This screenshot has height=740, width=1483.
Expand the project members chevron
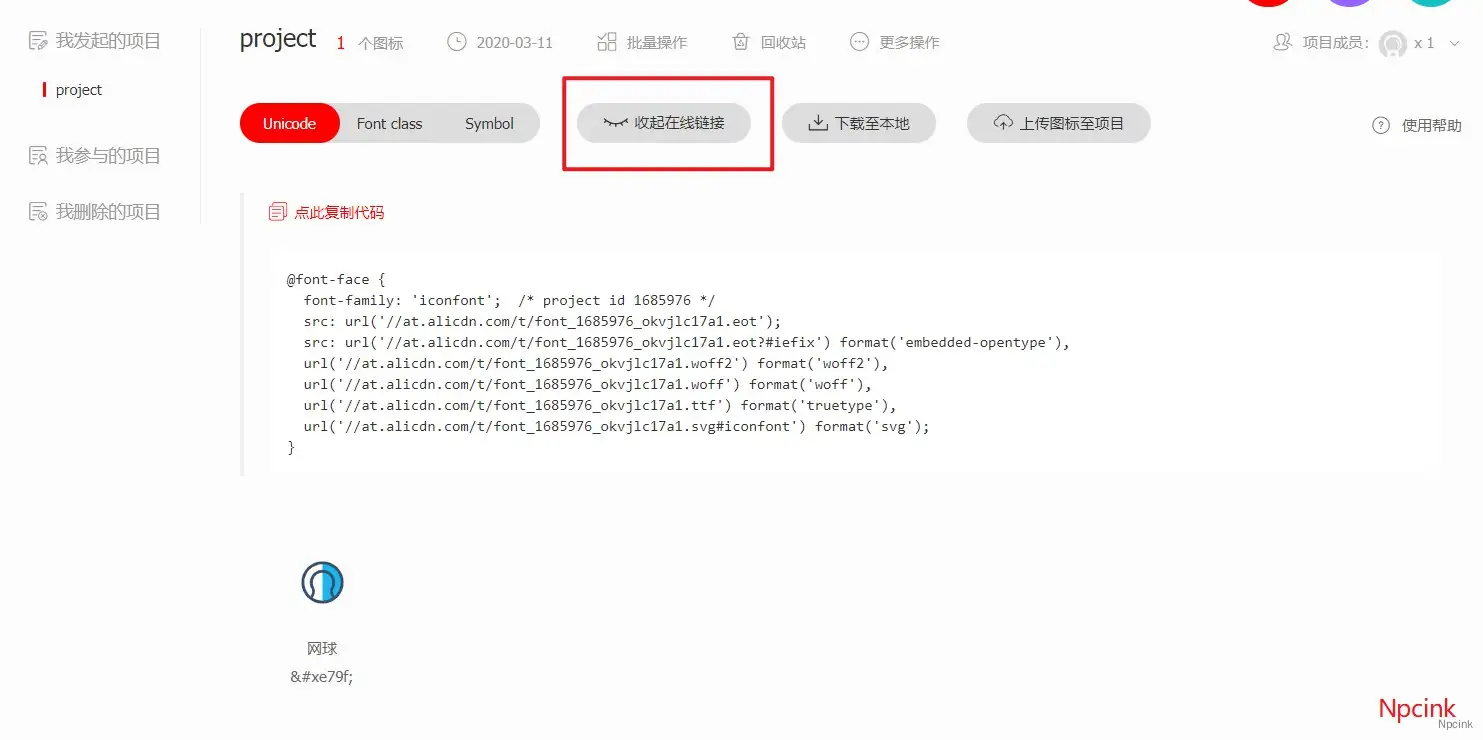tap(1454, 44)
